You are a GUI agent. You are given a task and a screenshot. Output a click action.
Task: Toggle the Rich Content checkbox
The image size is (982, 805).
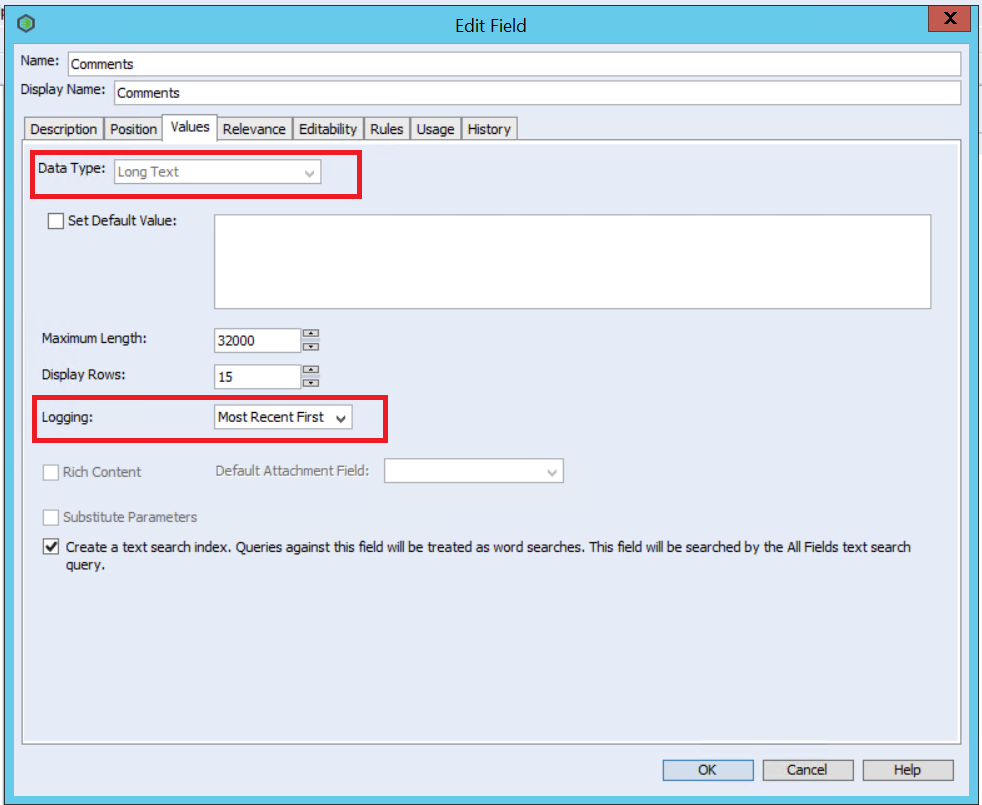pos(51,472)
